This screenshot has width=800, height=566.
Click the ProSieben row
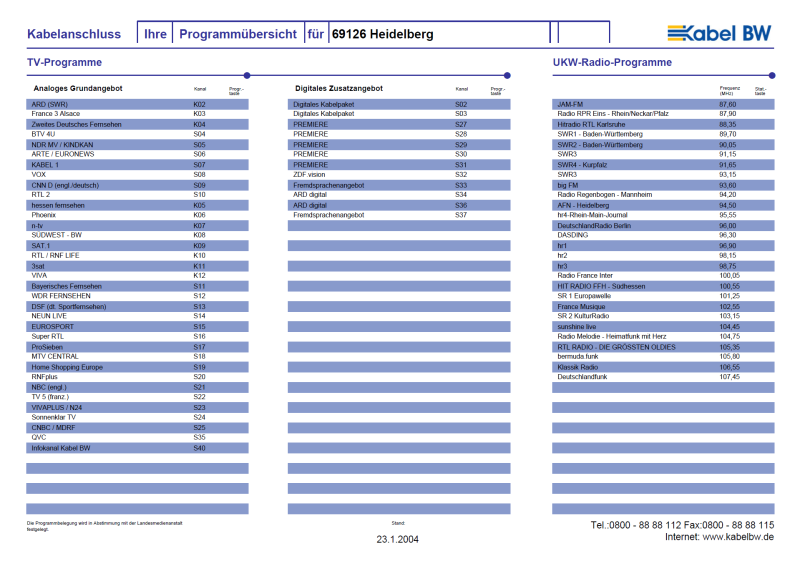pos(137,347)
